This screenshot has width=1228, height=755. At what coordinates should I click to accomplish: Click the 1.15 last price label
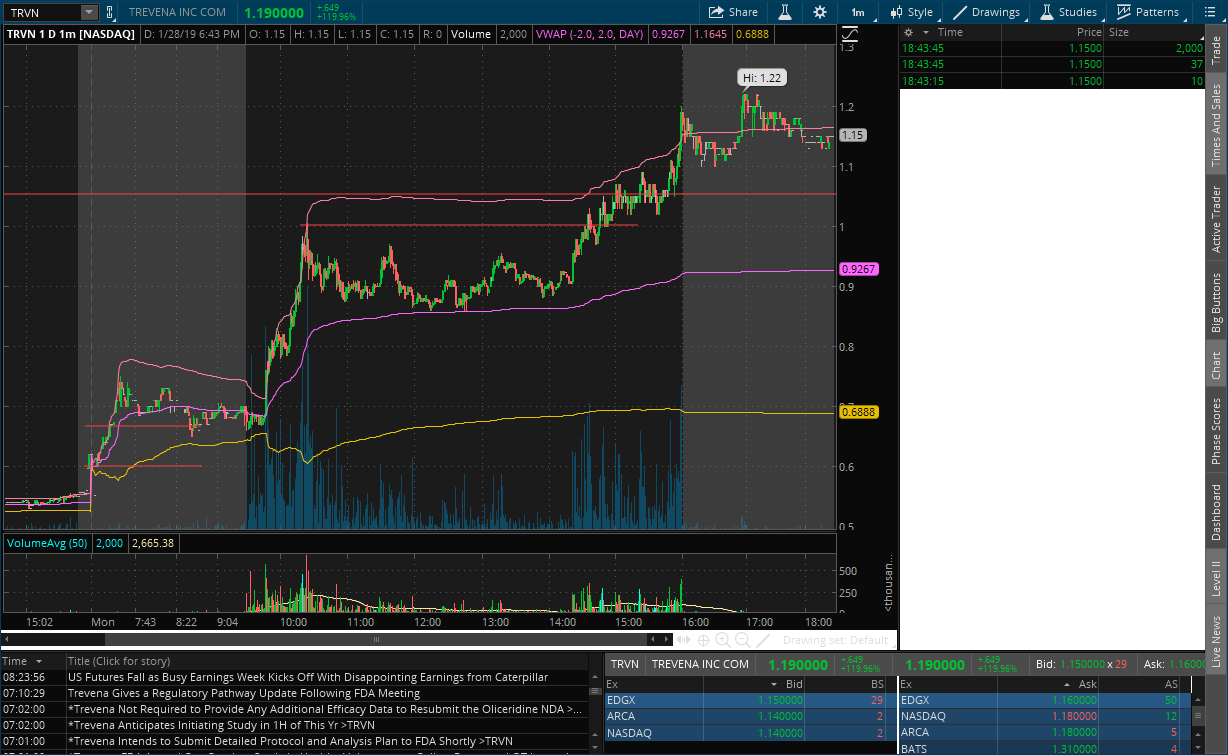click(x=853, y=134)
